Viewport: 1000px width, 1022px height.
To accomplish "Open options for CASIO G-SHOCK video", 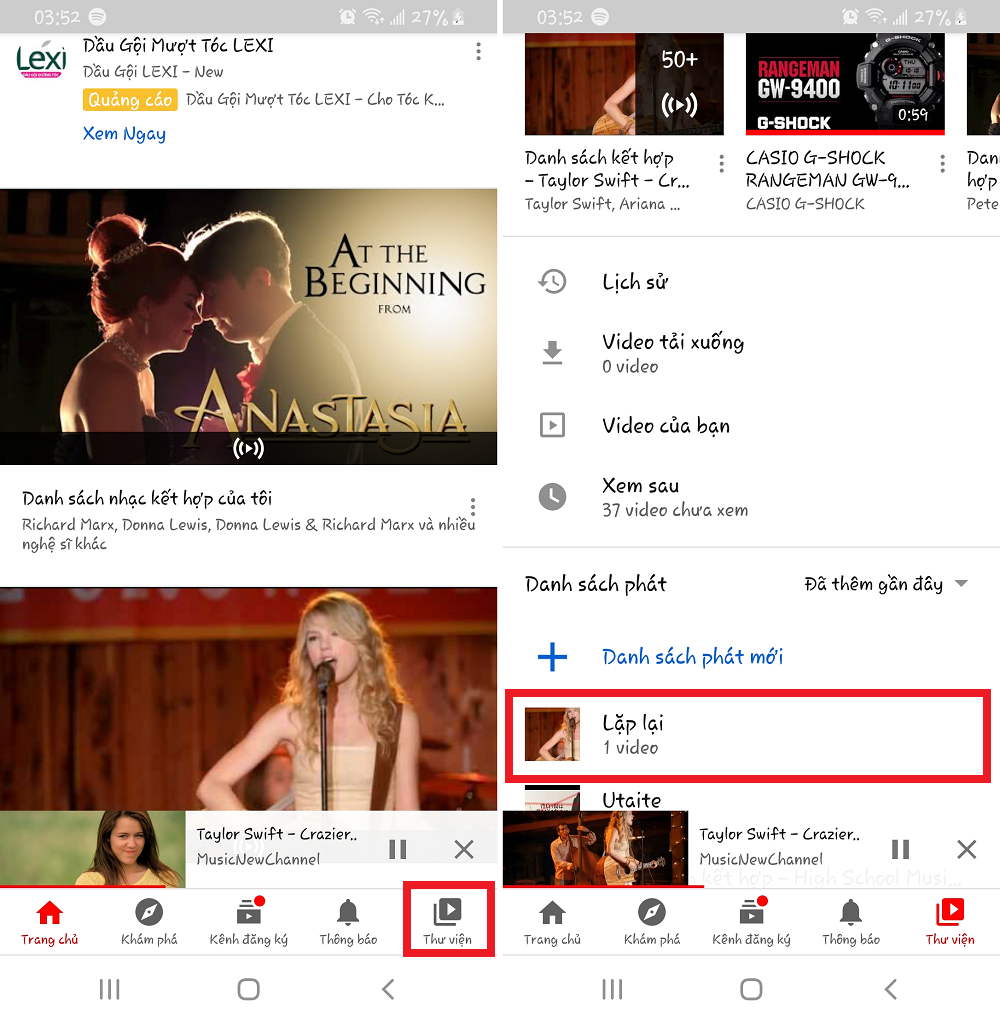I will 942,164.
